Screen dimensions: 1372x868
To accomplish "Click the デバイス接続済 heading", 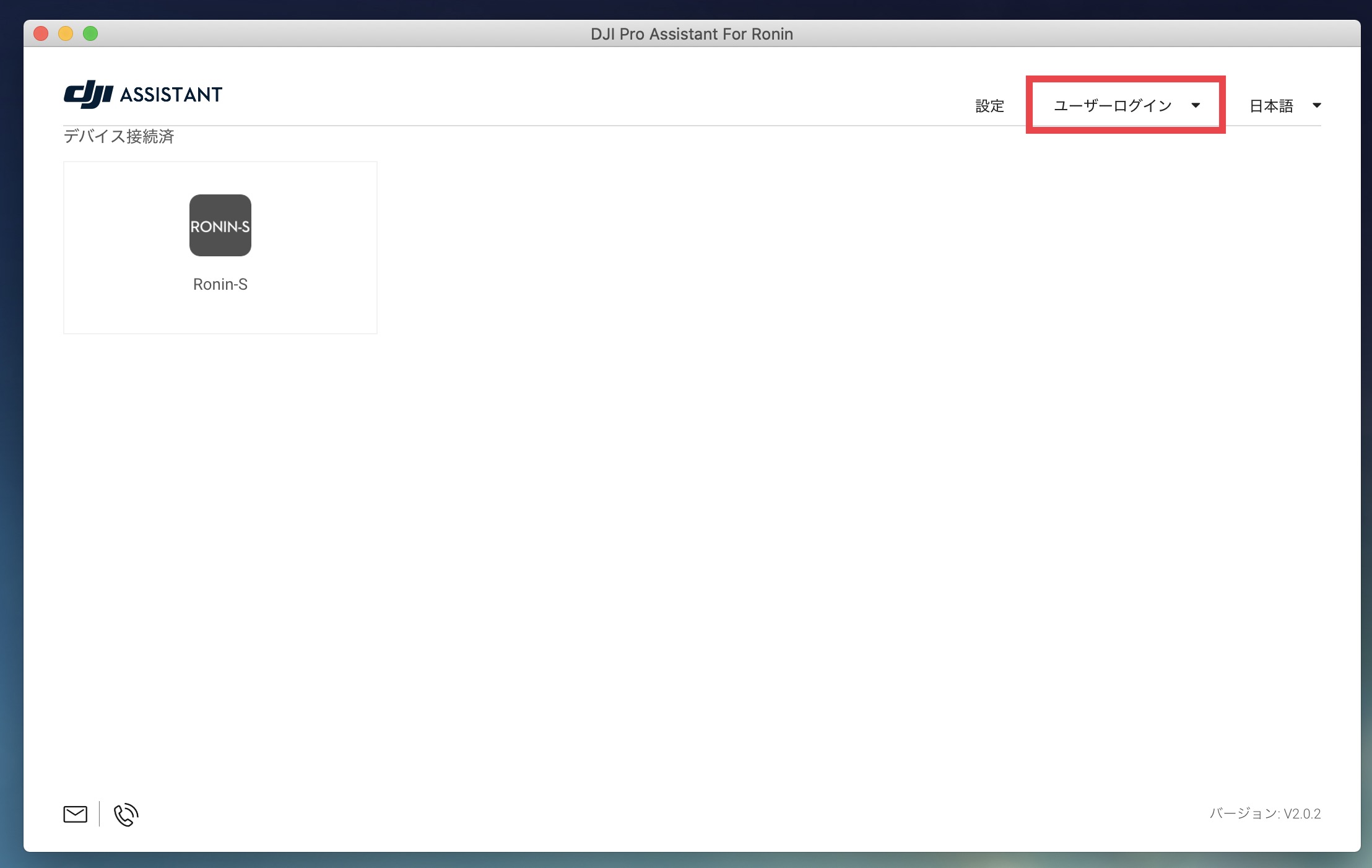I will coord(119,136).
